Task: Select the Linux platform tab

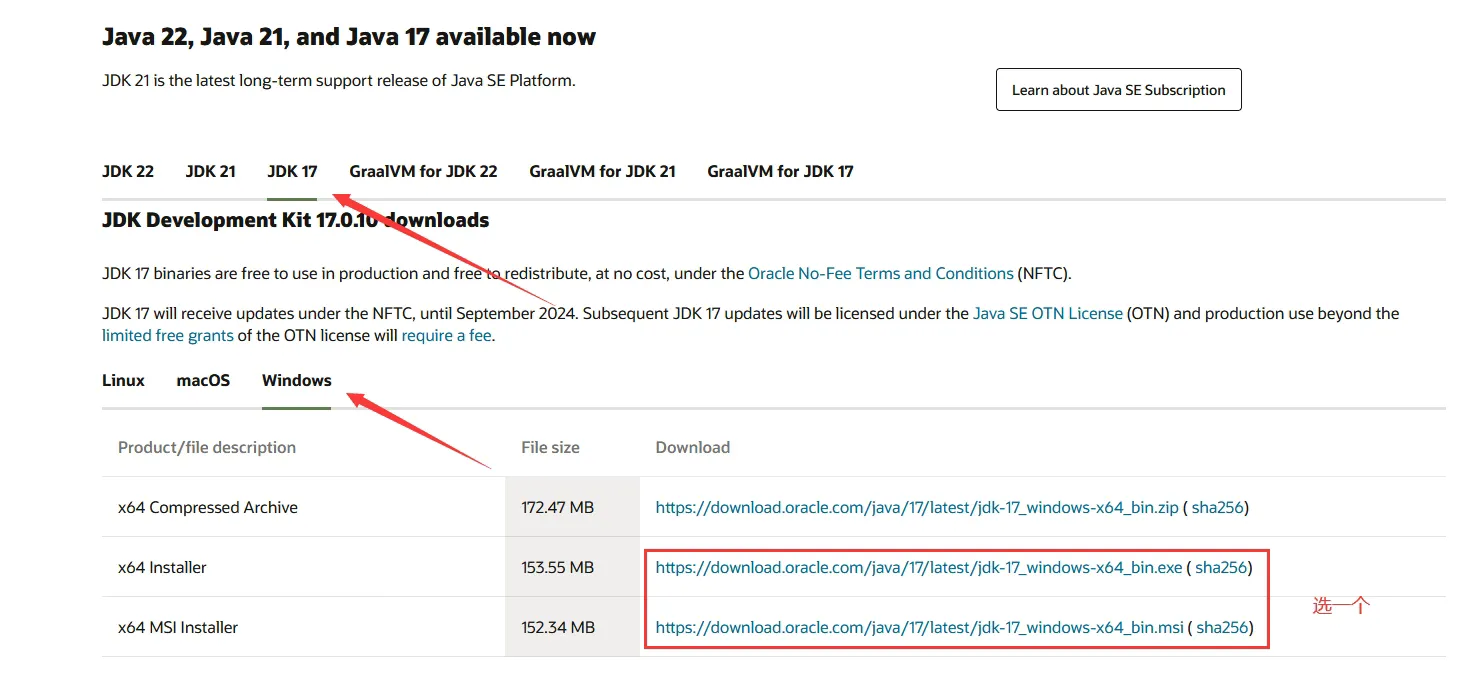Action: [x=123, y=380]
